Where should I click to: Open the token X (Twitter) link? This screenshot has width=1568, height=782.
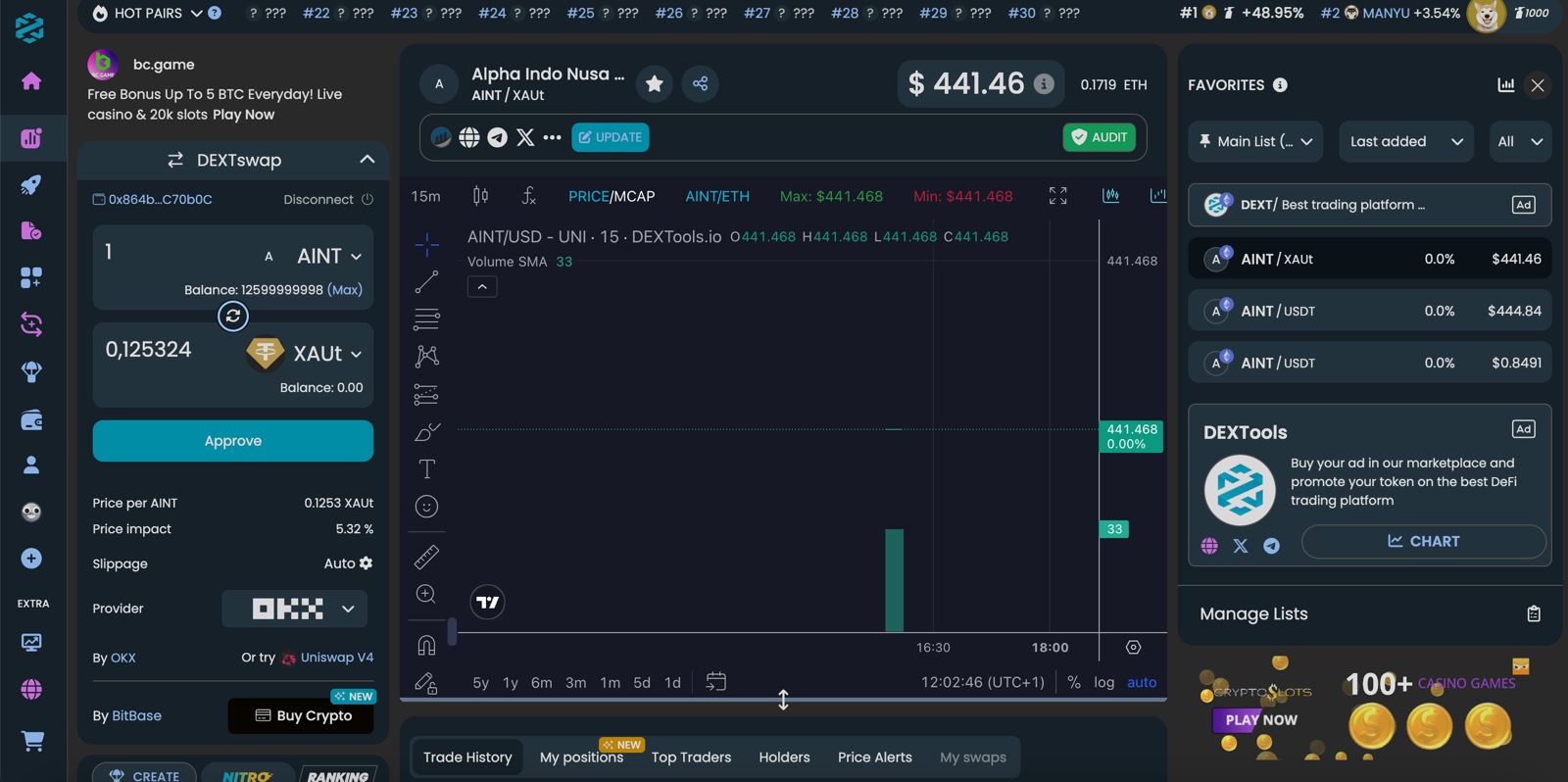(x=525, y=137)
